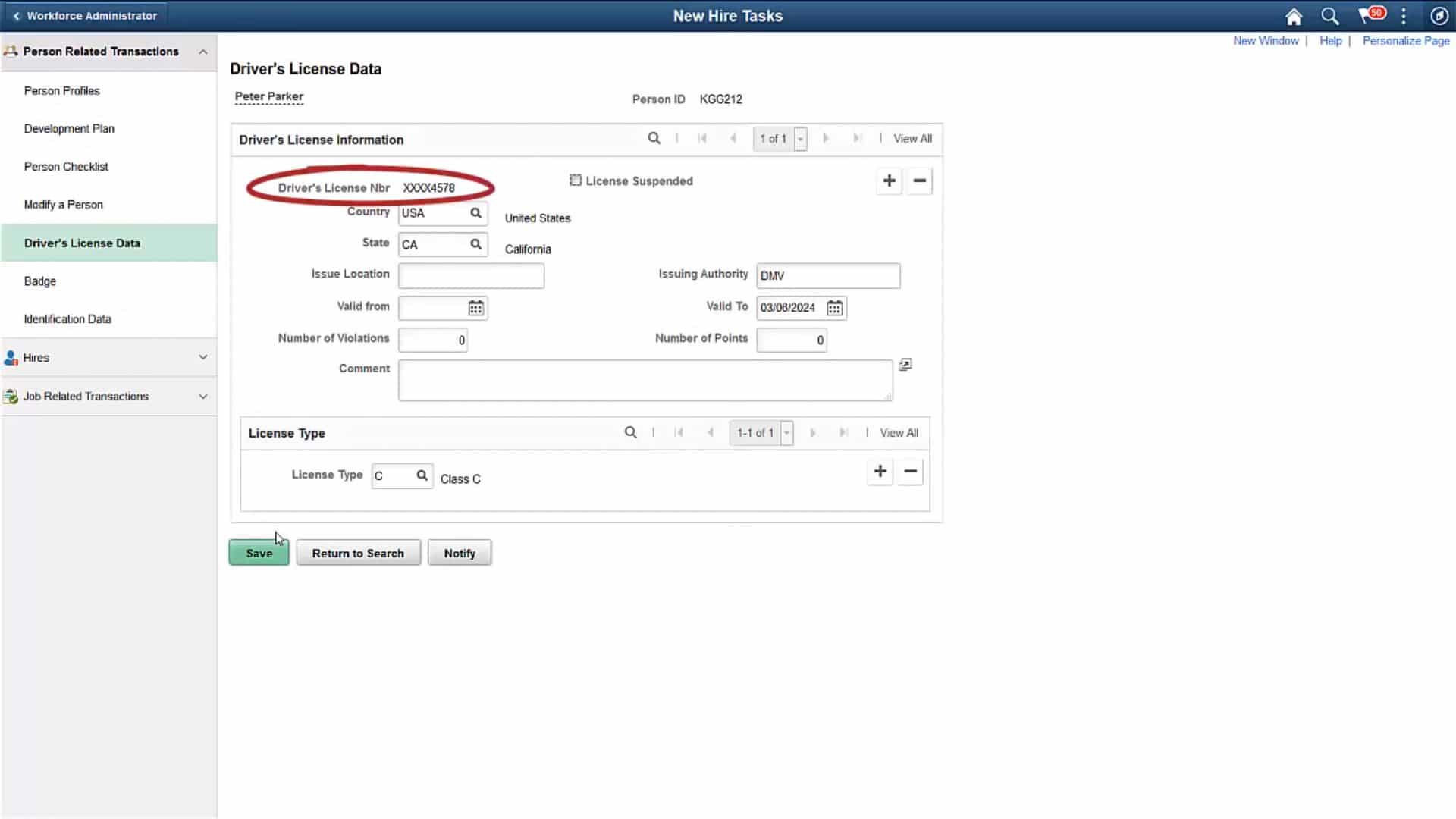Open Identification Data menu item
This screenshot has width=1456, height=819.
(x=67, y=319)
